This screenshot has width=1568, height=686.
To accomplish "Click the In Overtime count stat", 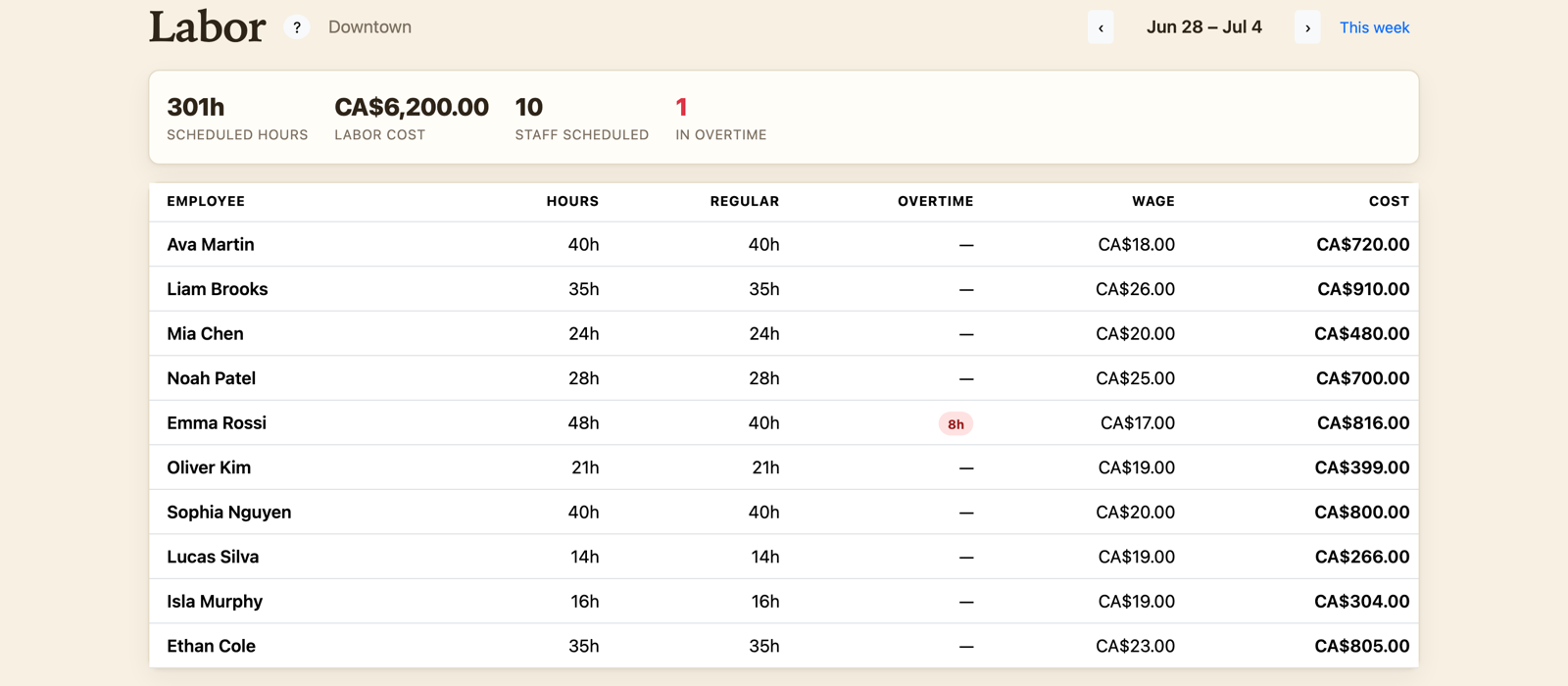I will pyautogui.click(x=720, y=118).
